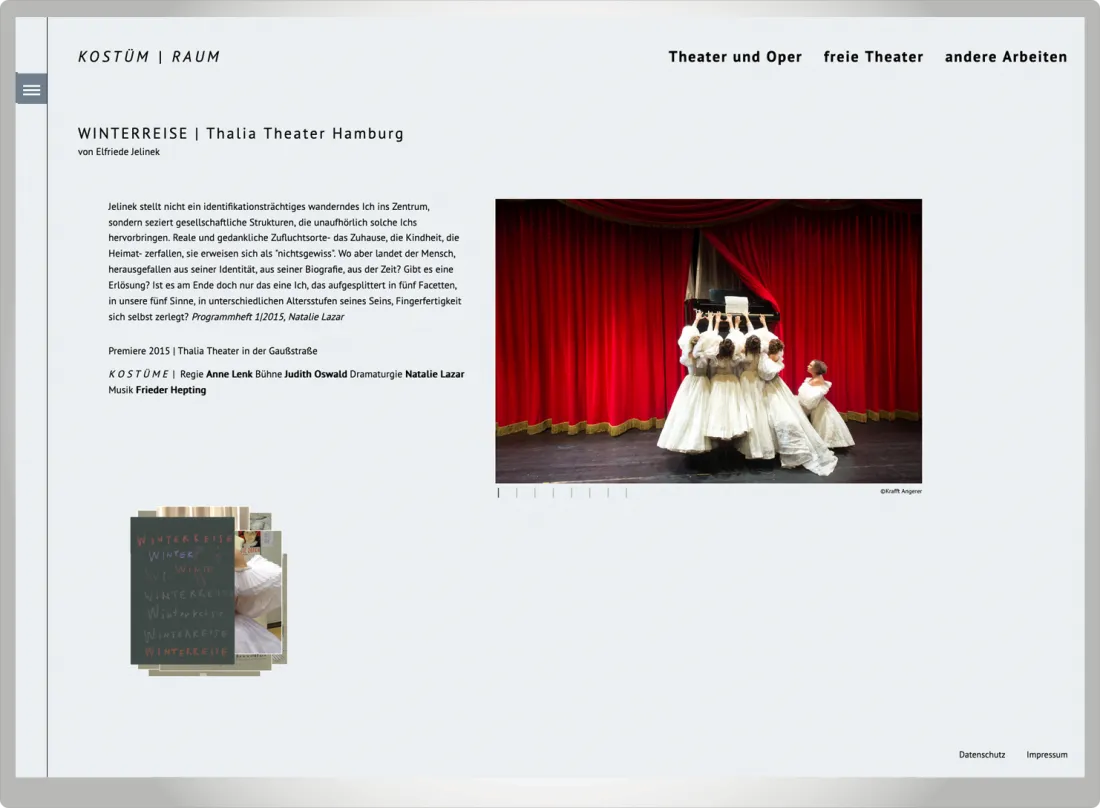
Task: Advance slideshow via the sixth marker
Action: [x=590, y=492]
